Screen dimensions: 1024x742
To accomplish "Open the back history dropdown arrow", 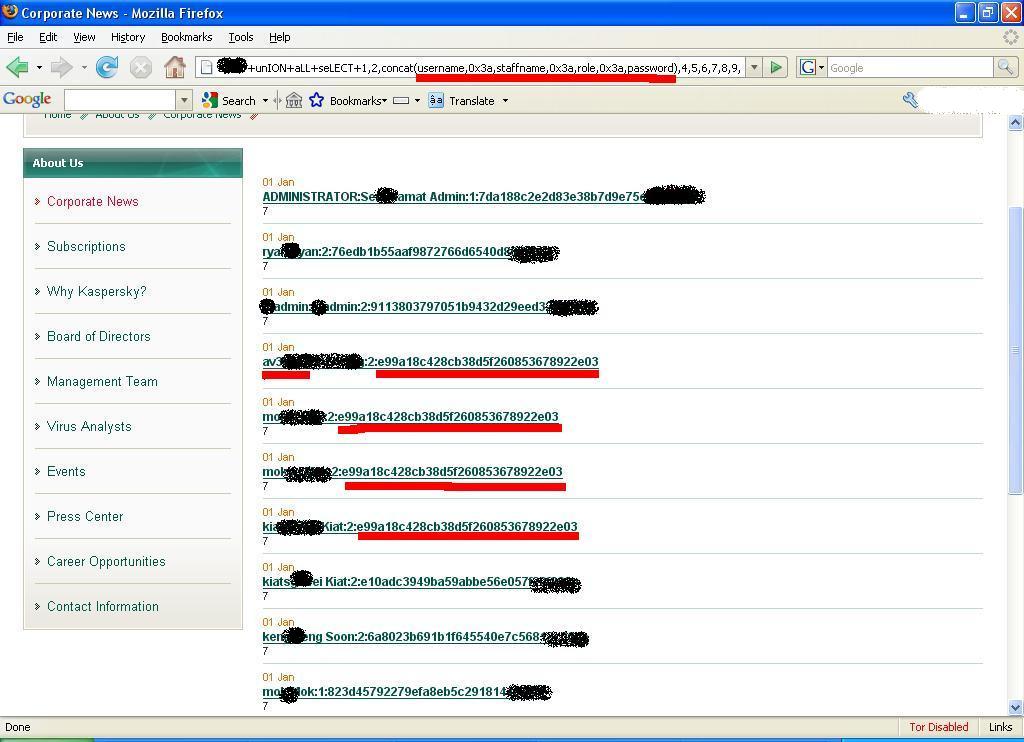I will coord(39,67).
